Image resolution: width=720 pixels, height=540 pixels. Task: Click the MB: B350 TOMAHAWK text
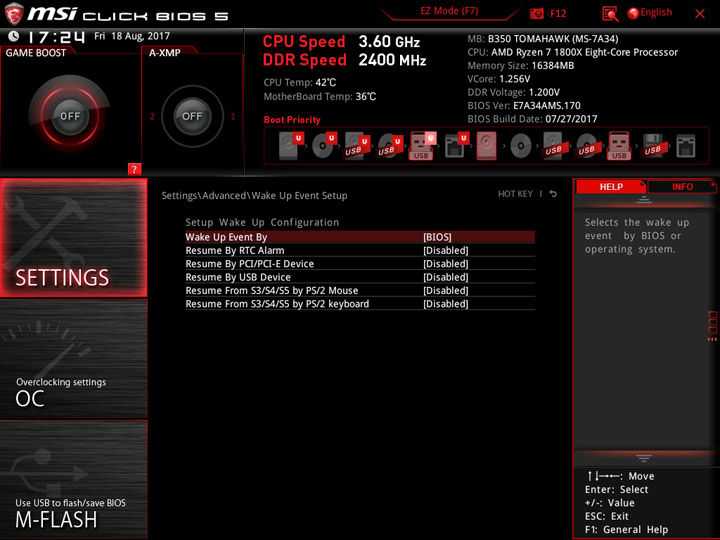tap(543, 39)
